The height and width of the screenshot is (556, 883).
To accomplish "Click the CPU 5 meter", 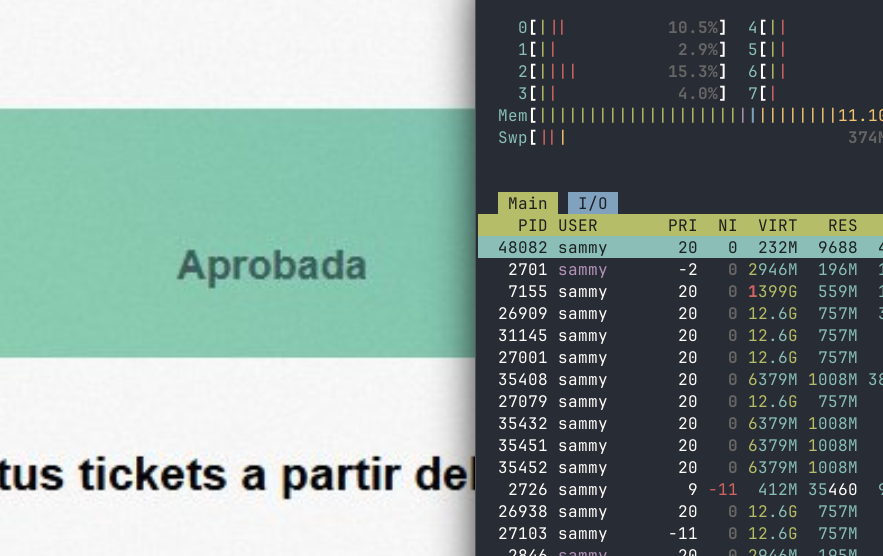I will pyautogui.click(x=815, y=50).
